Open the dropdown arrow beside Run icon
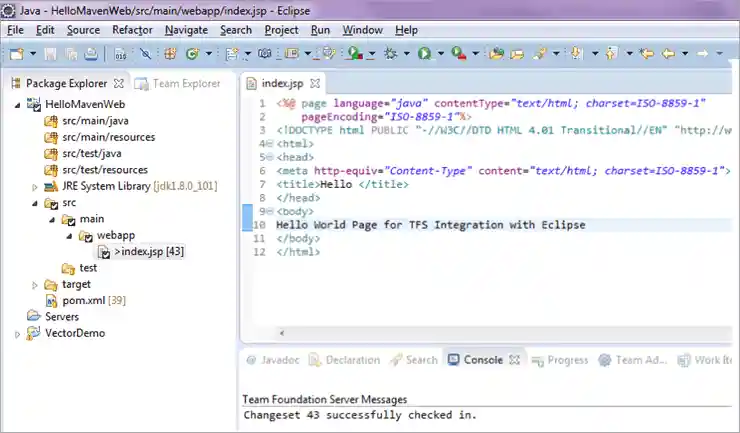The image size is (740, 433). (439, 53)
